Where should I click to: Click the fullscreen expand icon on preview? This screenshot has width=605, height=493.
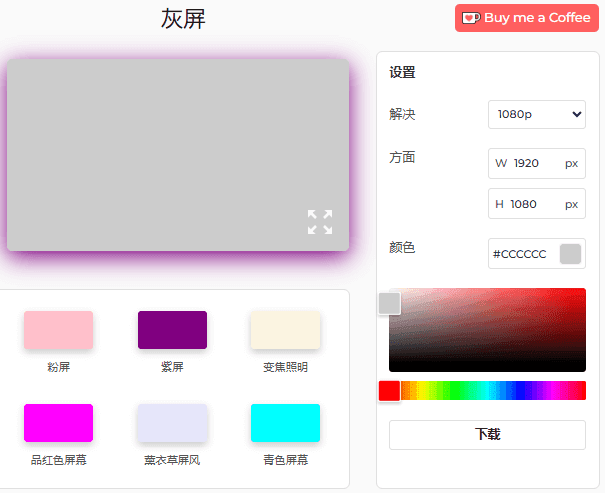(319, 222)
